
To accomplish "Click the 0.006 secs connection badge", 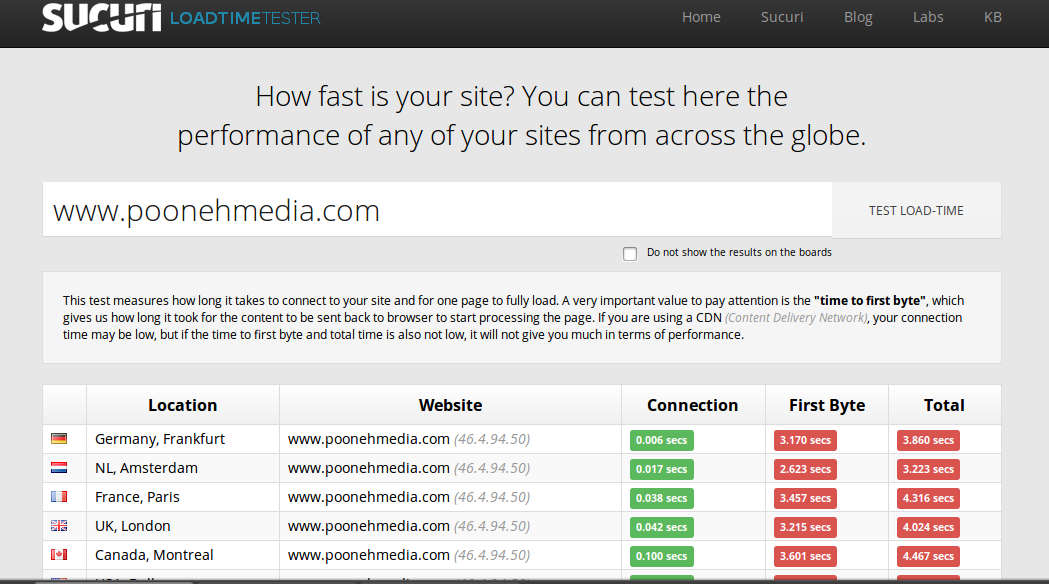I will pyautogui.click(x=662, y=440).
